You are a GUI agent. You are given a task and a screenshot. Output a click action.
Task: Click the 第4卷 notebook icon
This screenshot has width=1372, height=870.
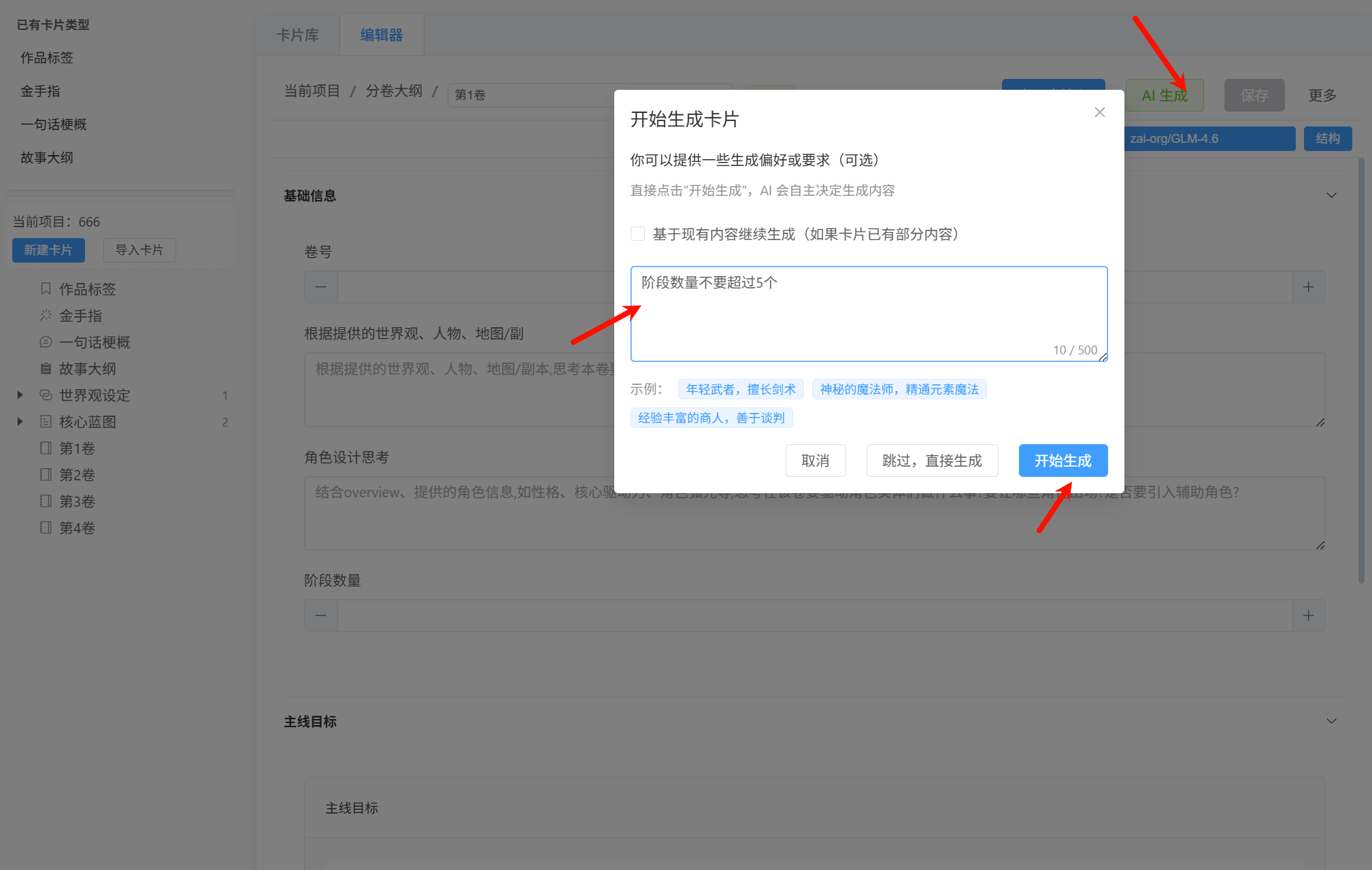click(x=46, y=528)
